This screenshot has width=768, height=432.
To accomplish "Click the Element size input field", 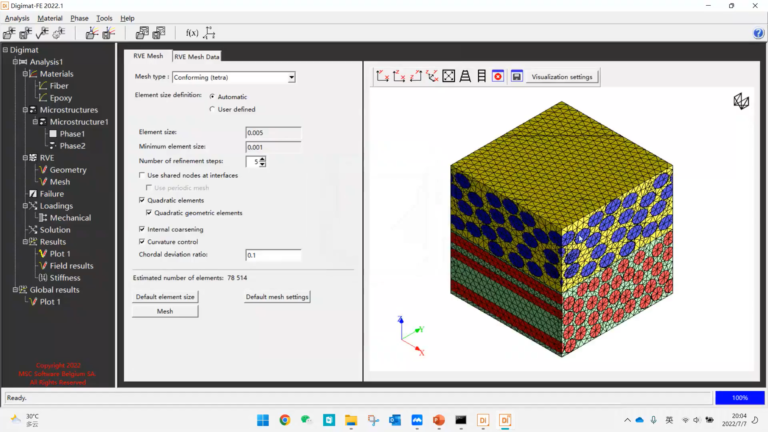I will click(273, 133).
